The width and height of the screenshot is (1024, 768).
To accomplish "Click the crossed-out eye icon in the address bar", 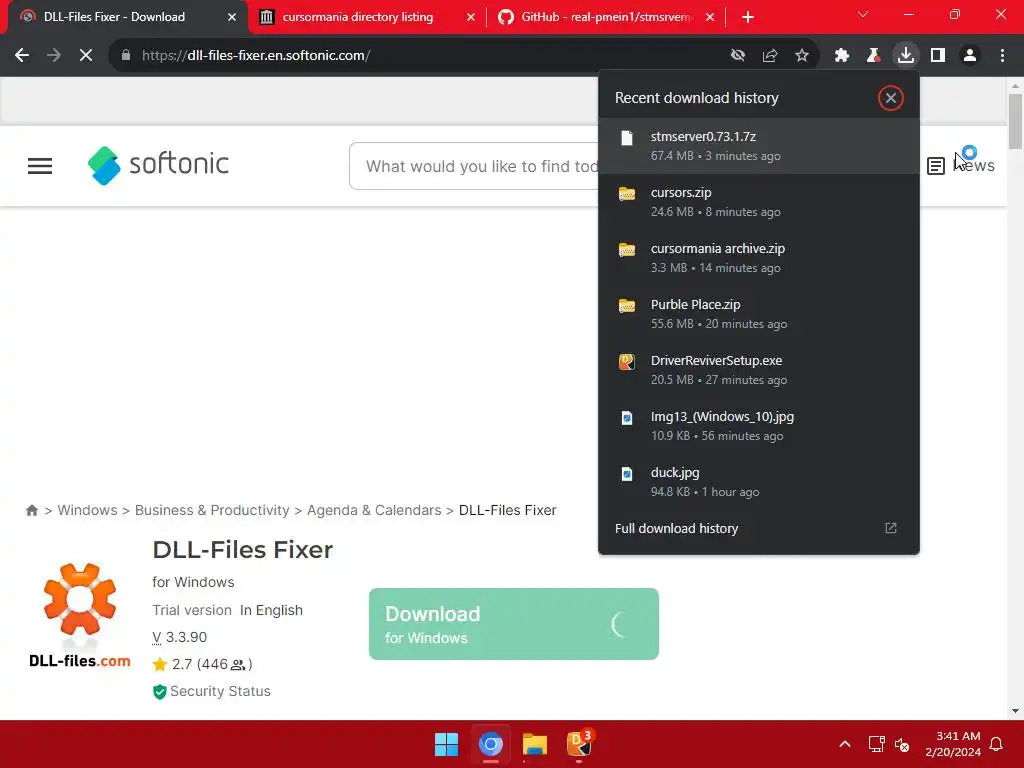I will [x=738, y=56].
